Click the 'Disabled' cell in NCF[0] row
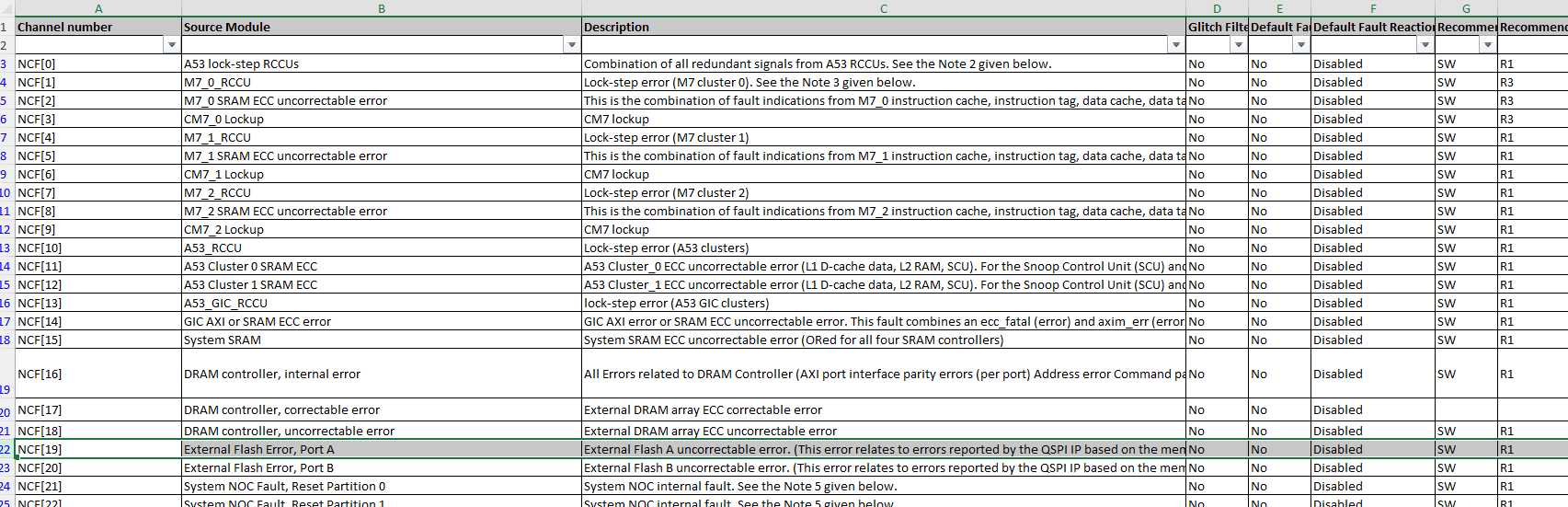The width and height of the screenshot is (1568, 507). [1373, 63]
